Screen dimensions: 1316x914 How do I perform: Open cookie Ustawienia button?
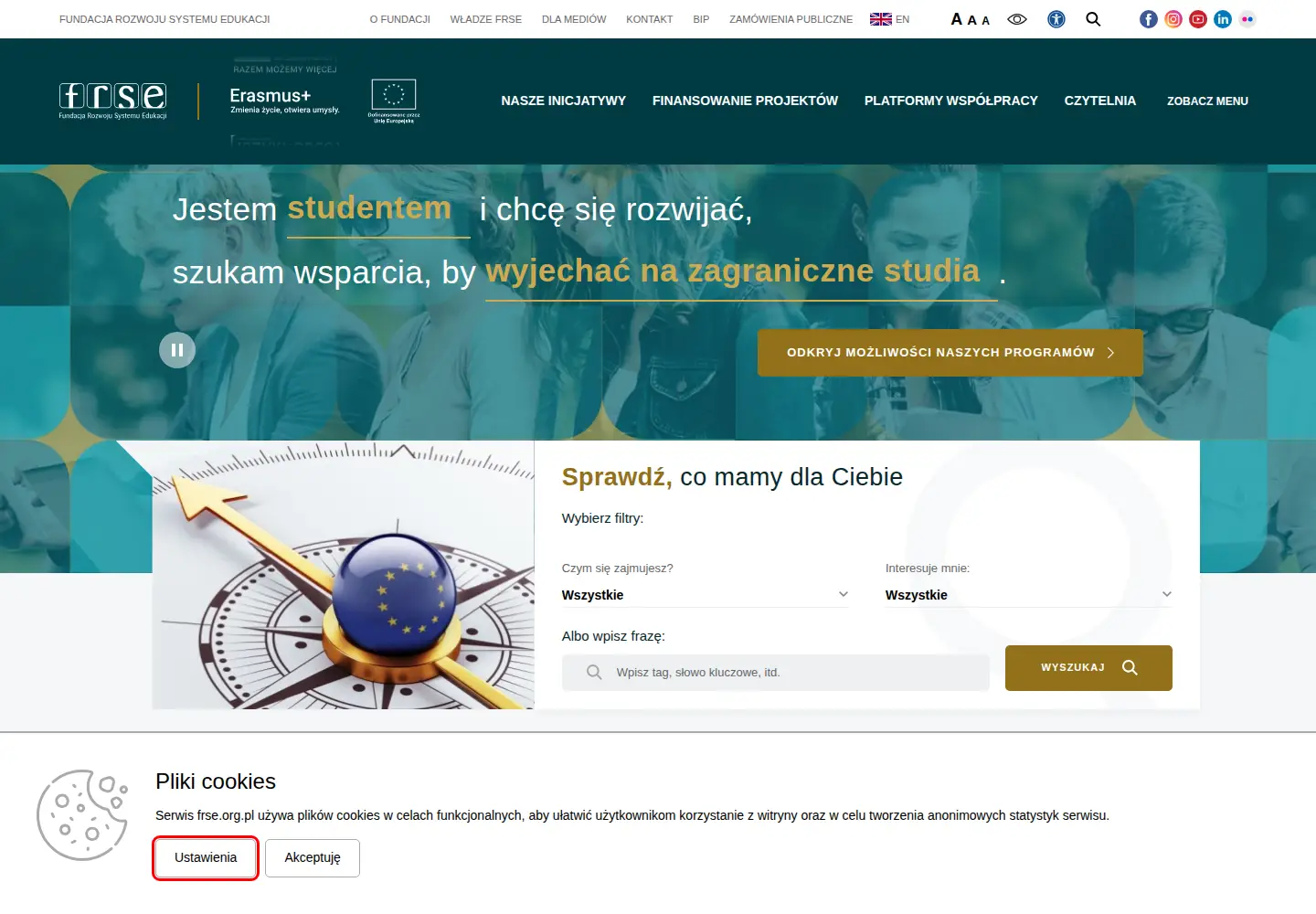click(x=206, y=858)
